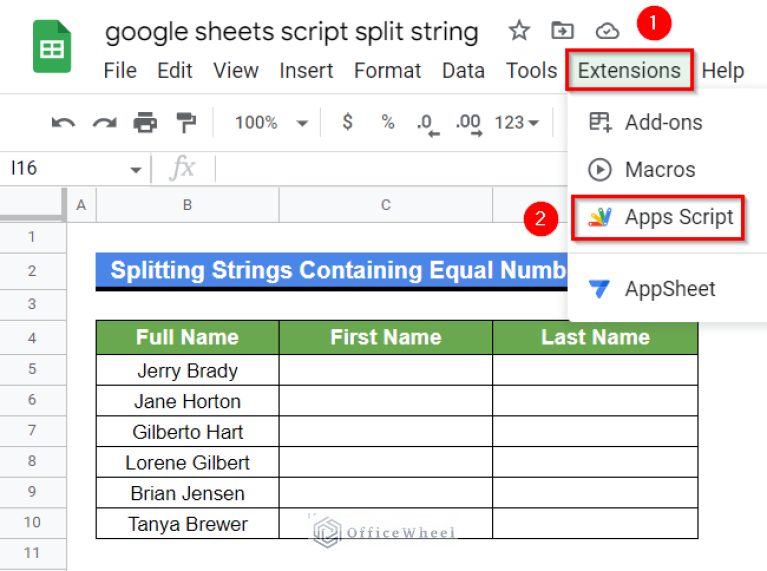
Task: Open the 100% zoom dropdown
Action: pyautogui.click(x=271, y=123)
